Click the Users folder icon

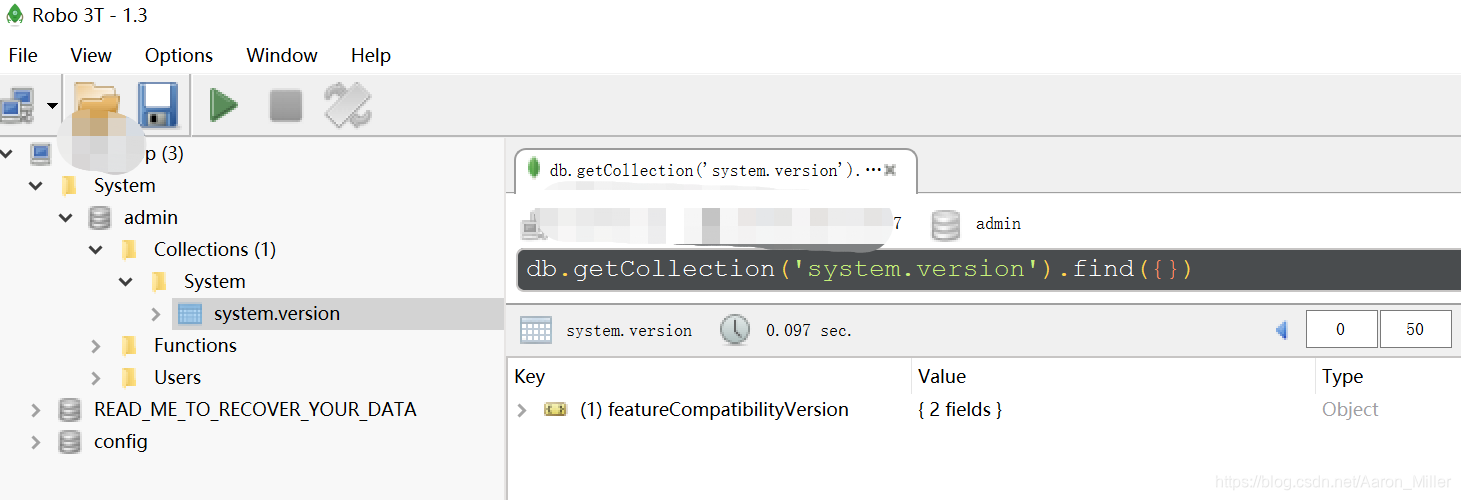coord(129,378)
